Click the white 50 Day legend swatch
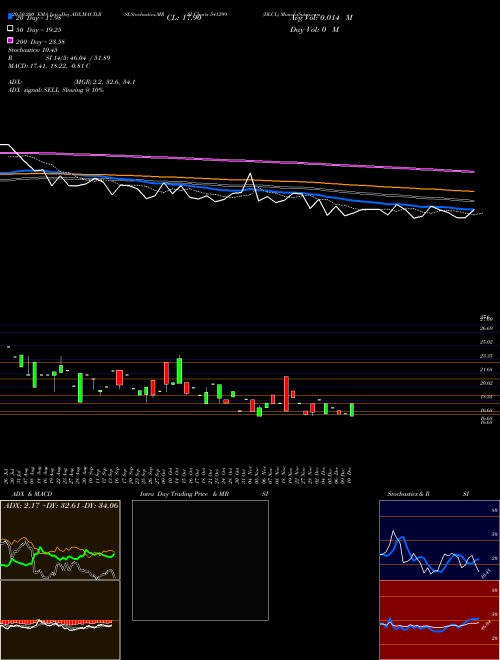 point(10,29)
